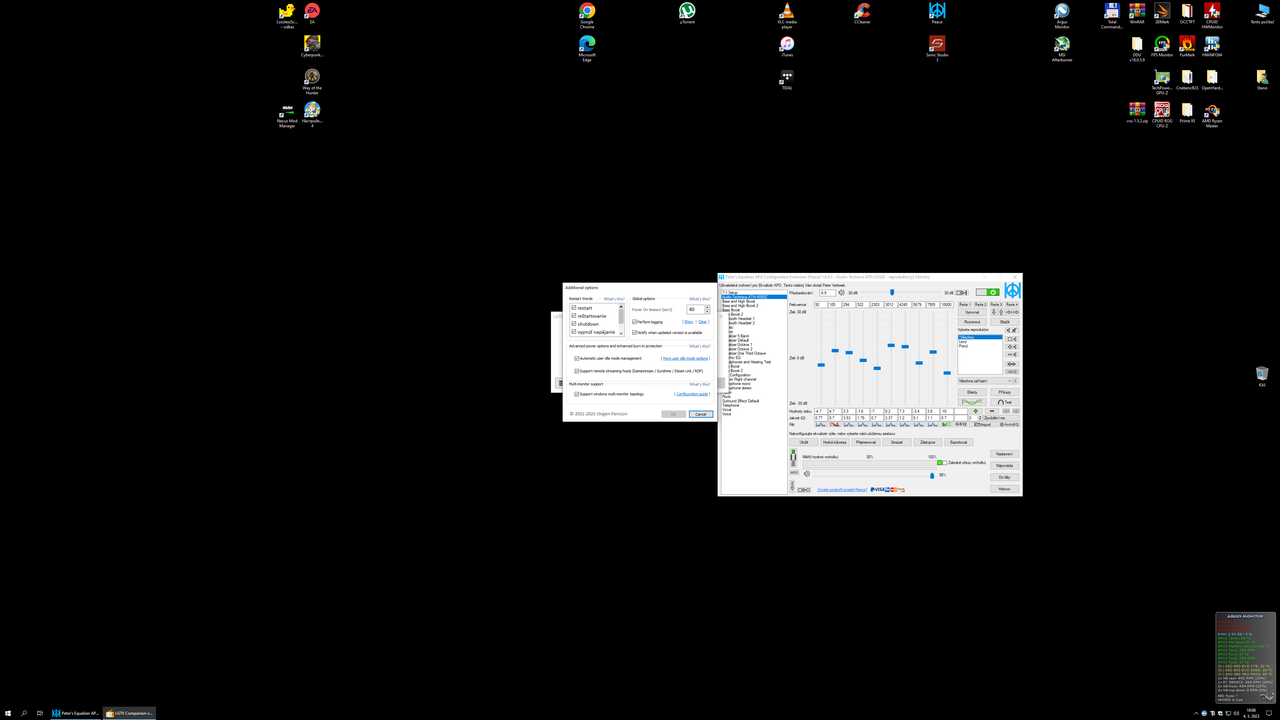Click scrollbar of Restart Words list
1280x720 pixels.
pos(621,320)
